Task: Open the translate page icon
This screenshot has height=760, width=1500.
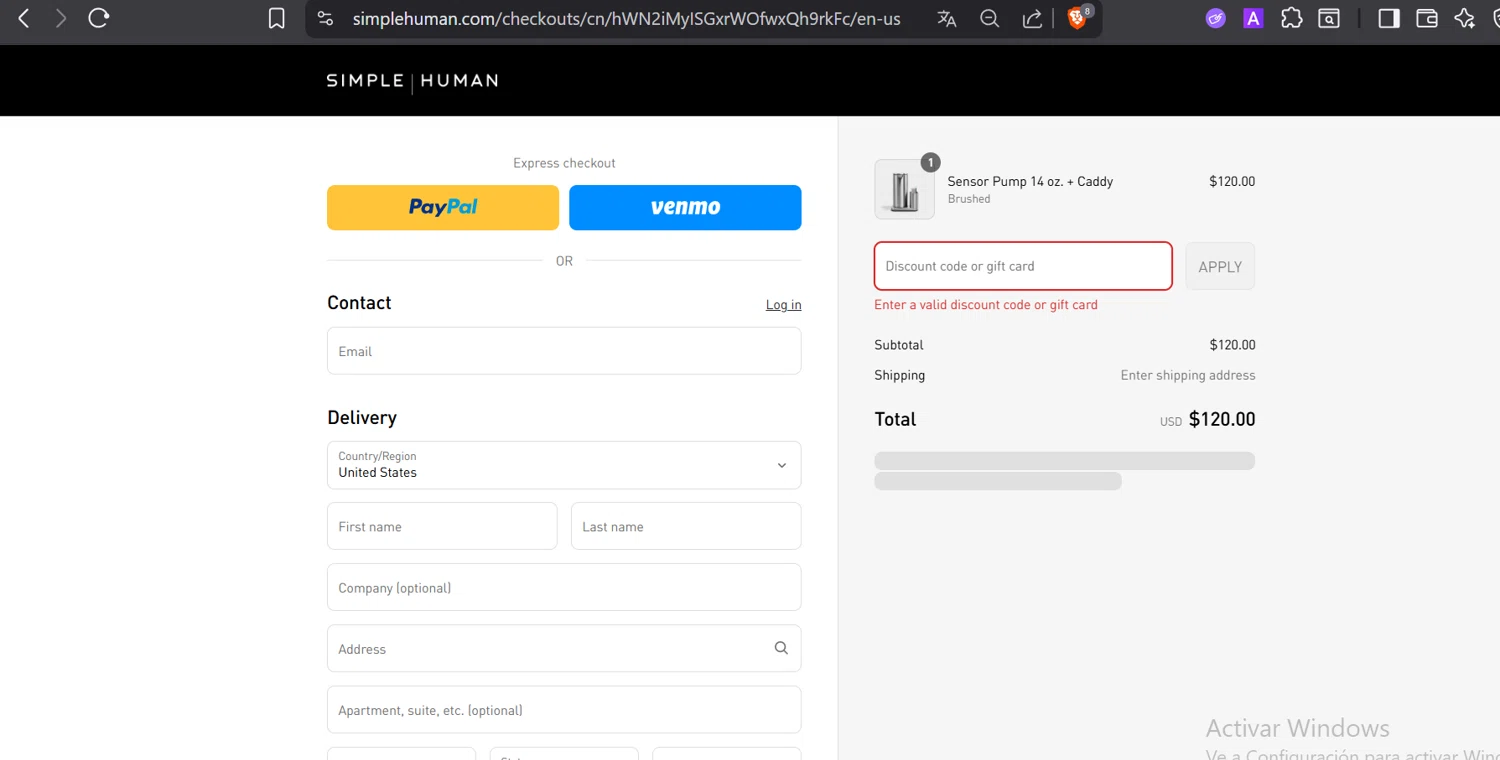Action: click(x=946, y=19)
